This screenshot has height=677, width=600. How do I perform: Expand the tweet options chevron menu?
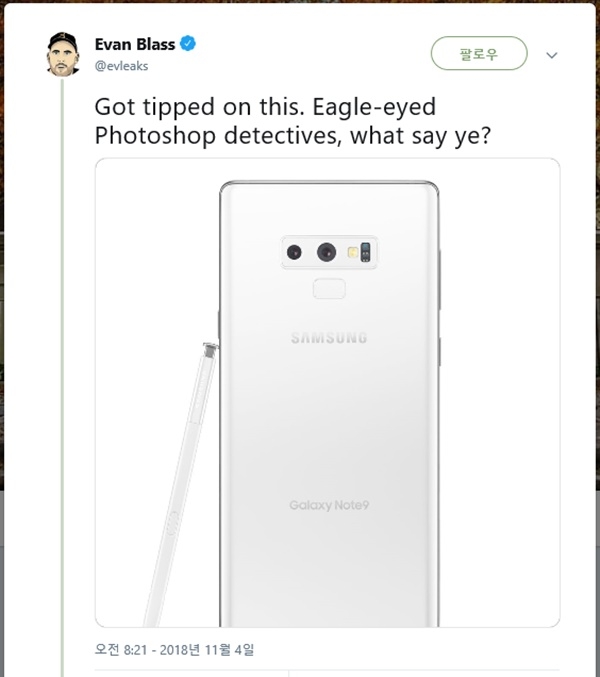pos(552,55)
